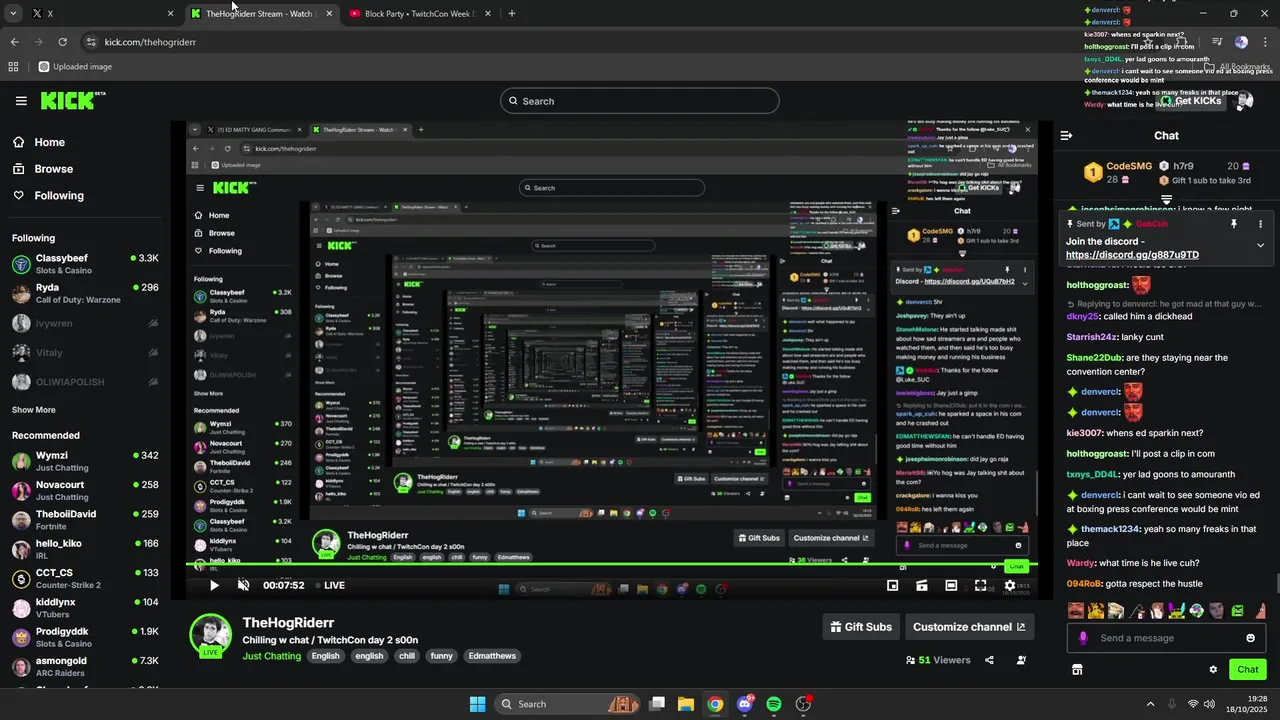Click the Get KICKs button

point(1190,101)
